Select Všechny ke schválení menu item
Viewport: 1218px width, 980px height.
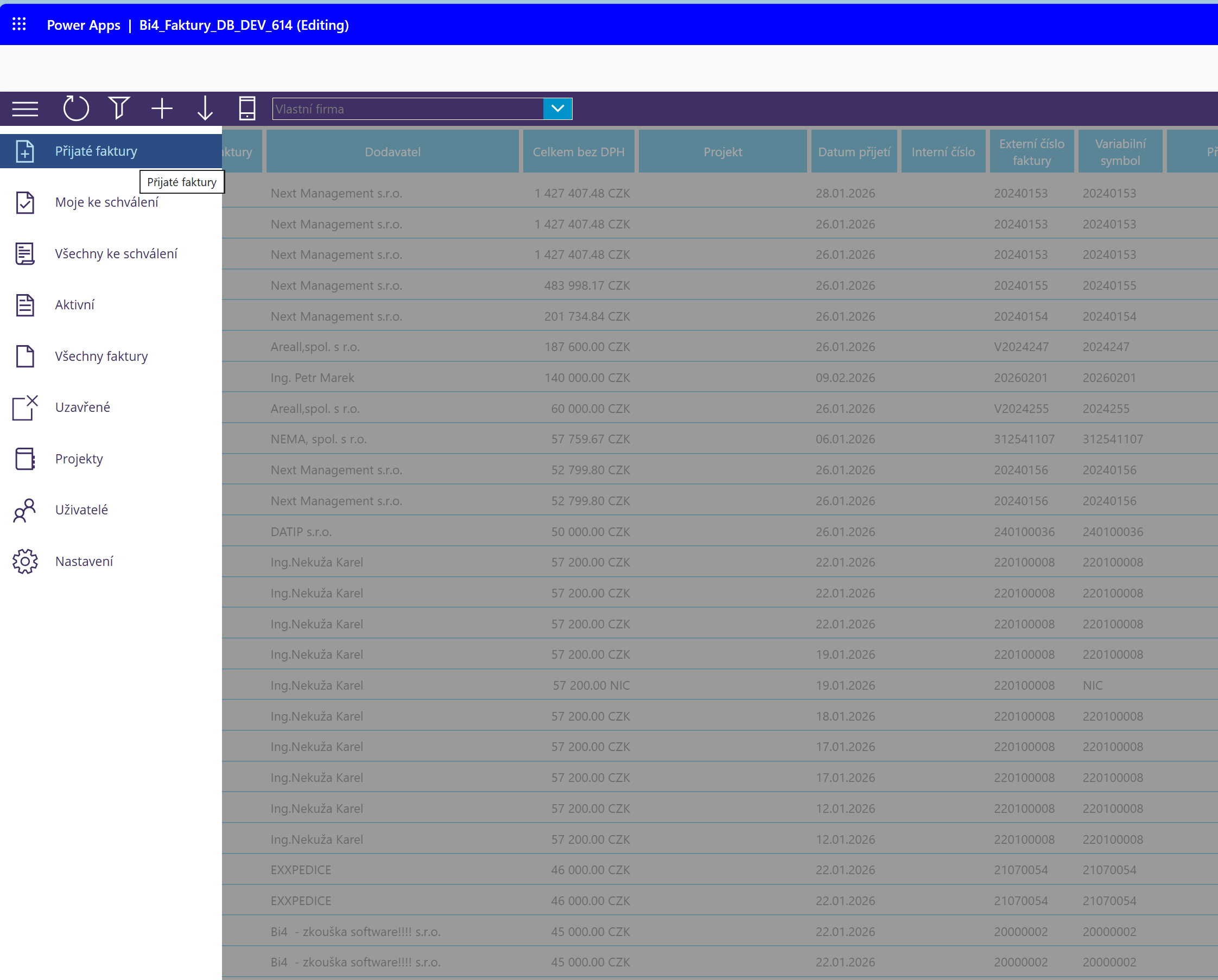pyautogui.click(x=116, y=253)
